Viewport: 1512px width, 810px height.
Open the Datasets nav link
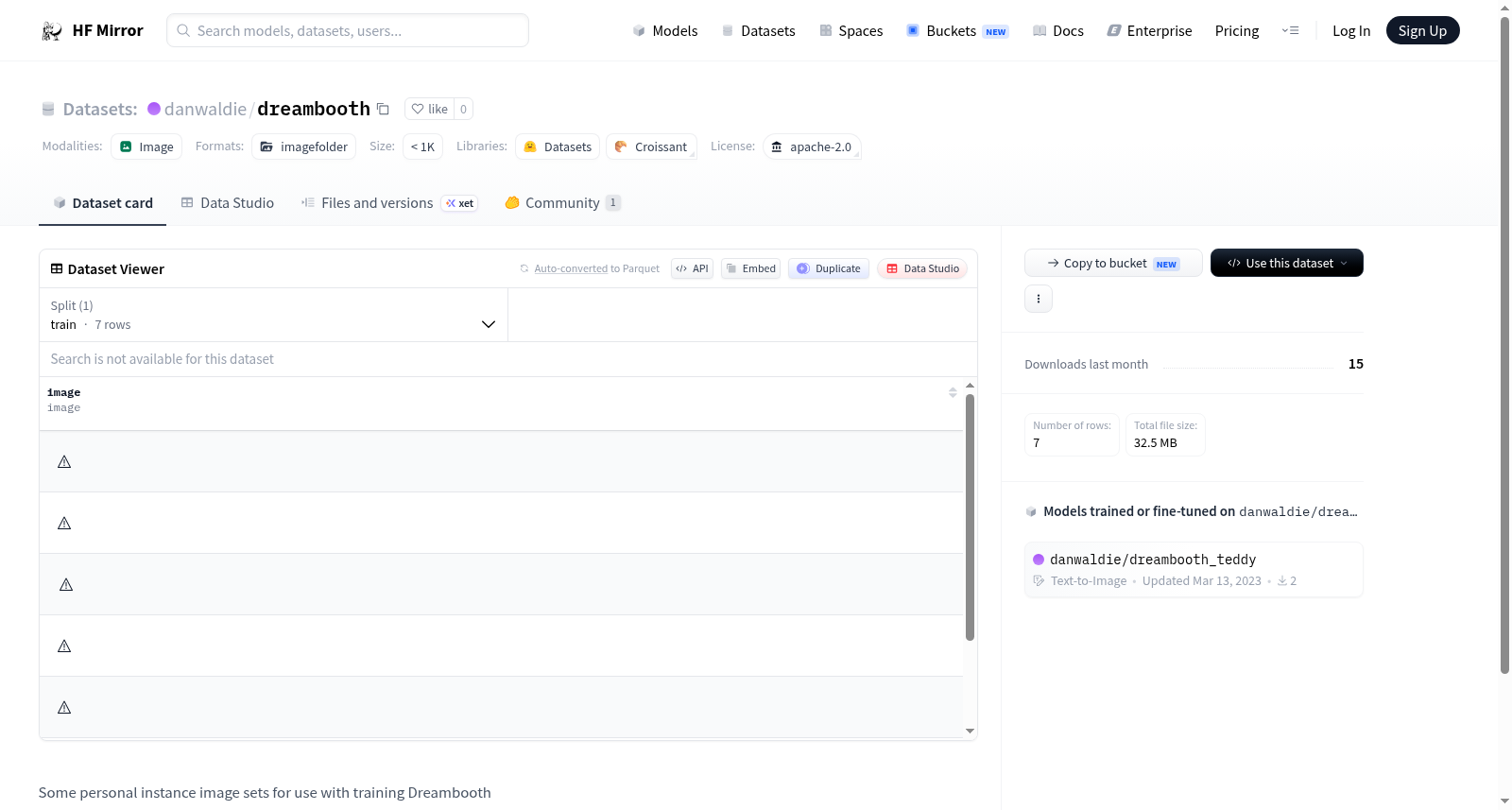[758, 31]
